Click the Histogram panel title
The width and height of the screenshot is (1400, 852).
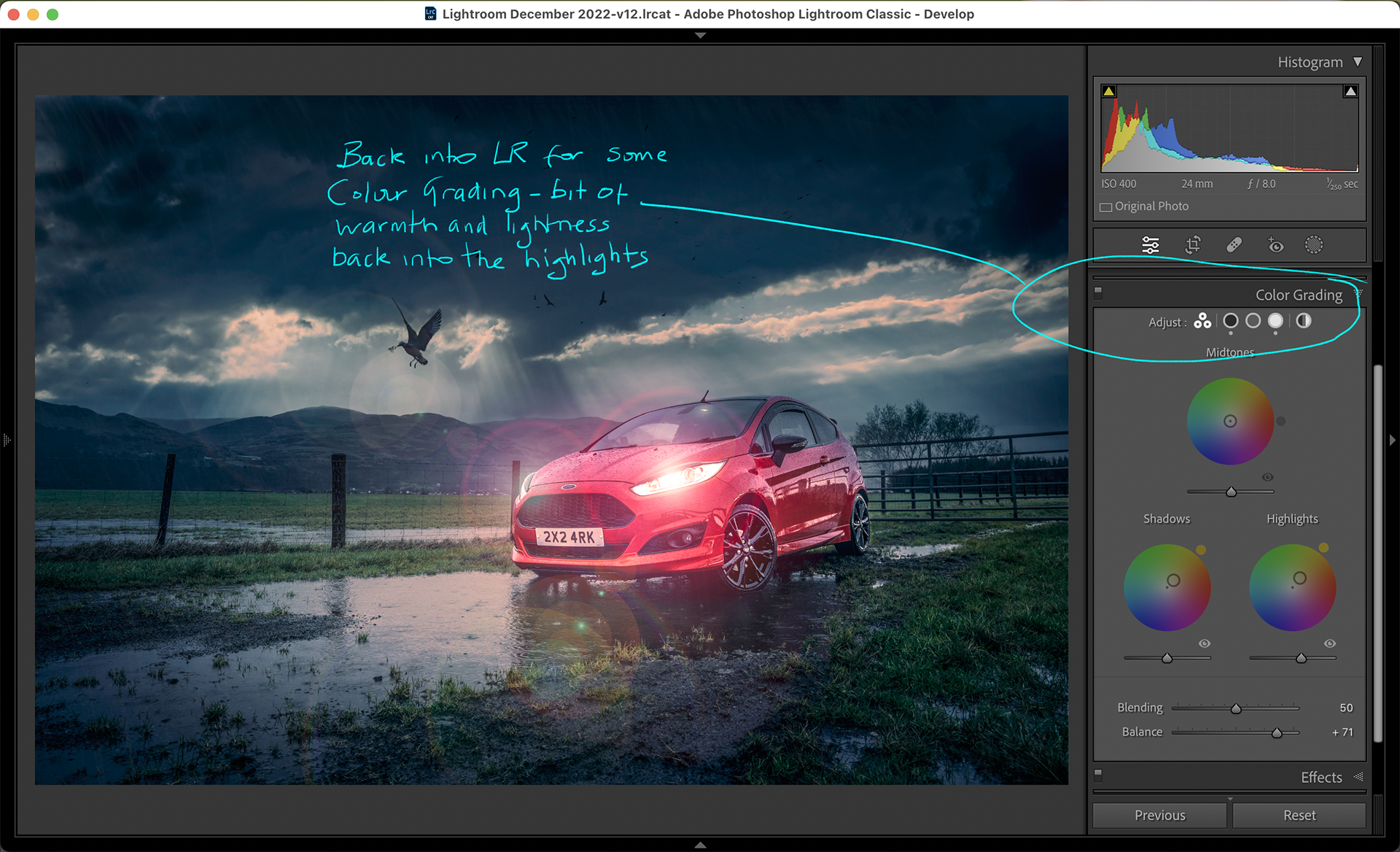pyautogui.click(x=1310, y=62)
